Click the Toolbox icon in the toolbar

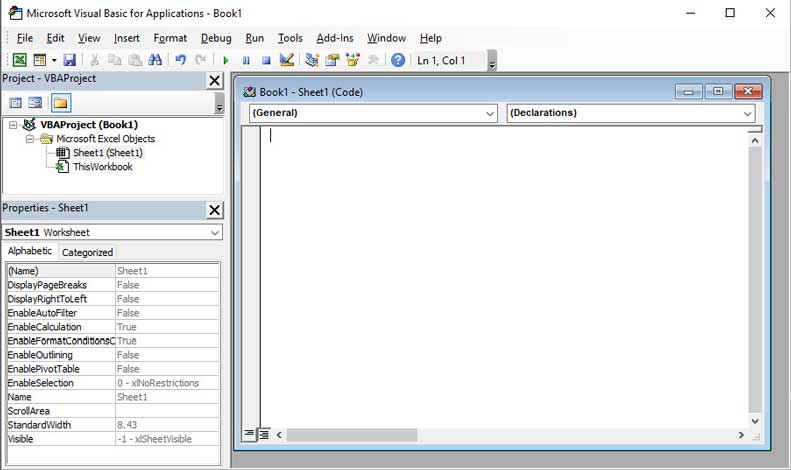(373, 60)
